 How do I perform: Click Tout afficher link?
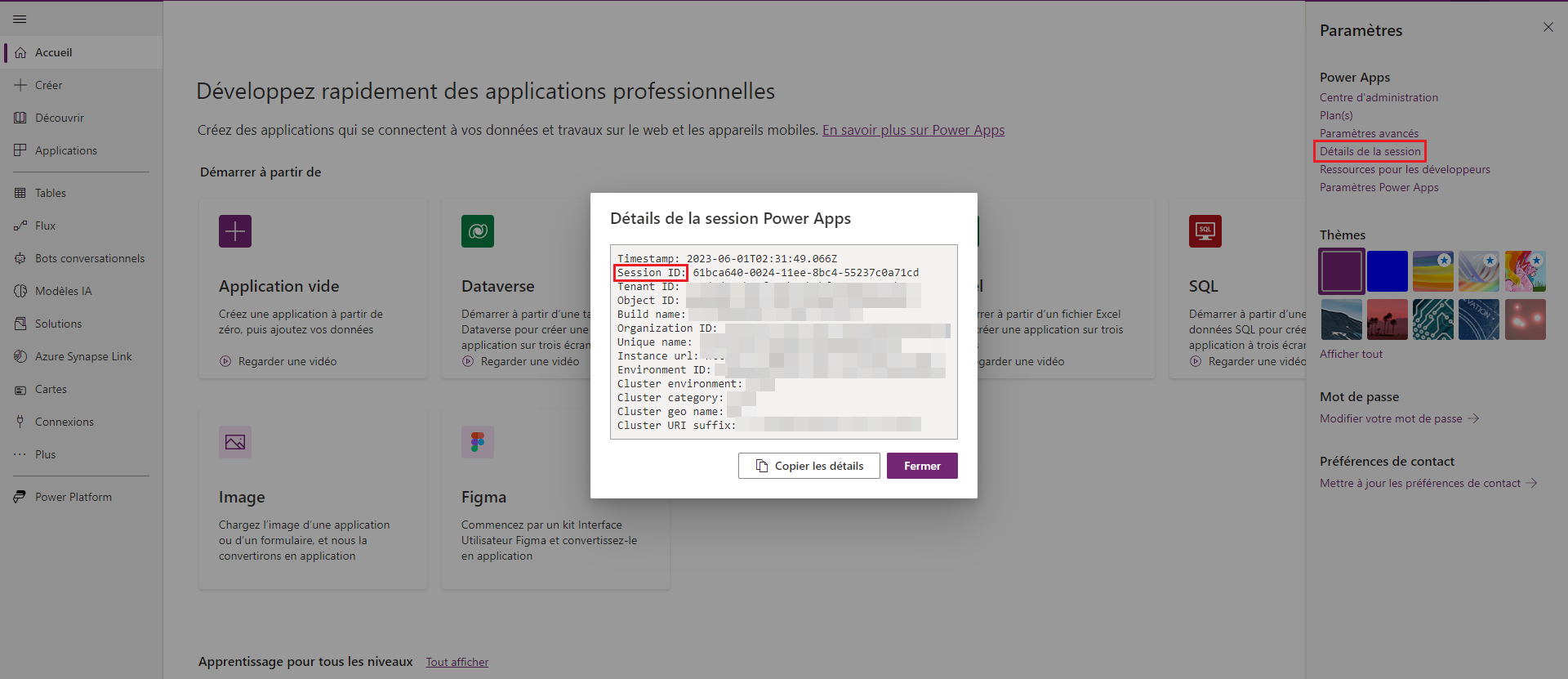click(457, 662)
